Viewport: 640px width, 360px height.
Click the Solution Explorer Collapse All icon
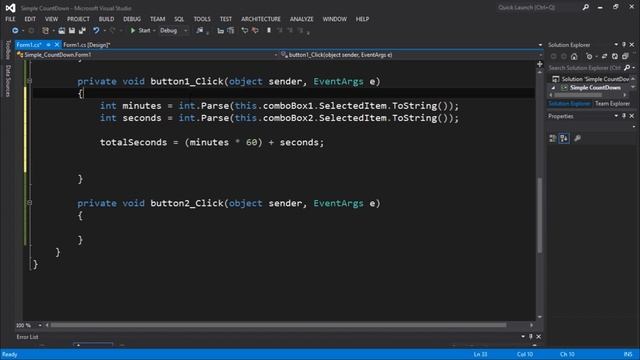[625, 56]
